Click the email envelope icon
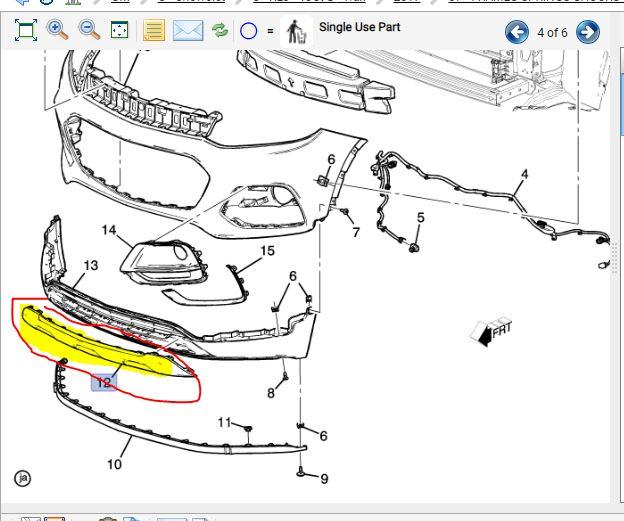The height and width of the screenshot is (521, 624). point(187,31)
